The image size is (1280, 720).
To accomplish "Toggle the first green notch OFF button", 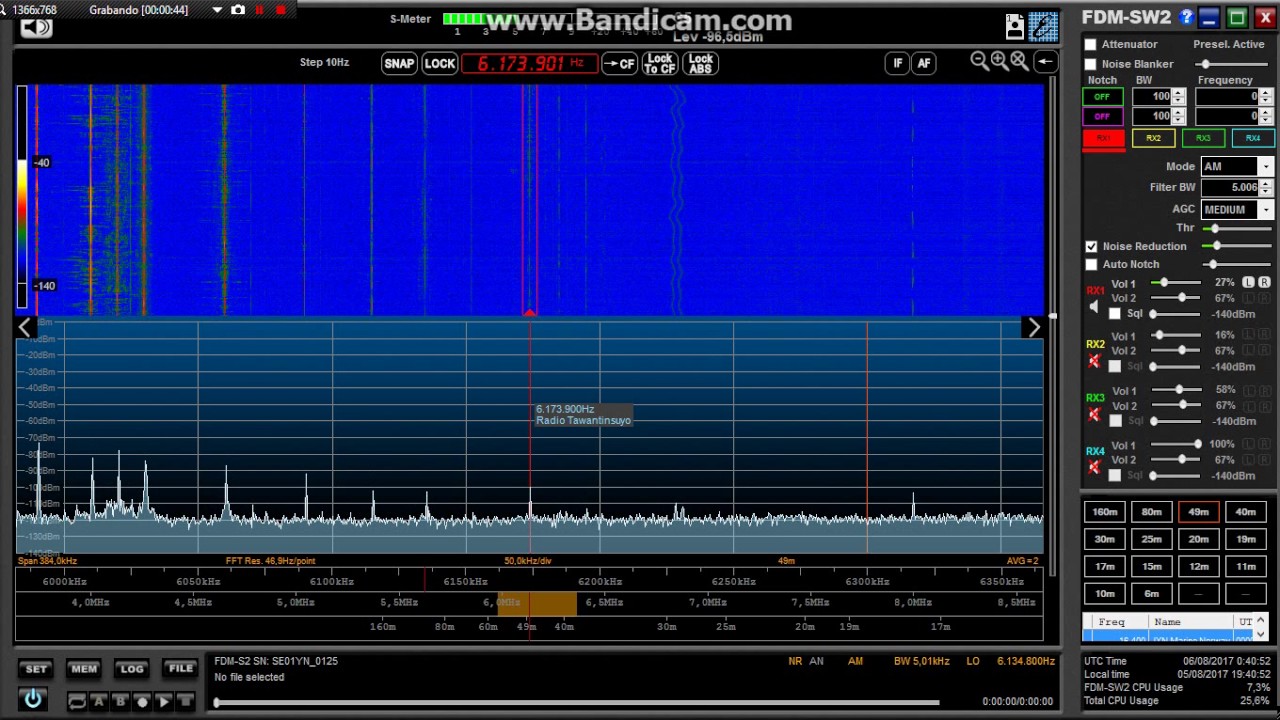I will (1102, 97).
